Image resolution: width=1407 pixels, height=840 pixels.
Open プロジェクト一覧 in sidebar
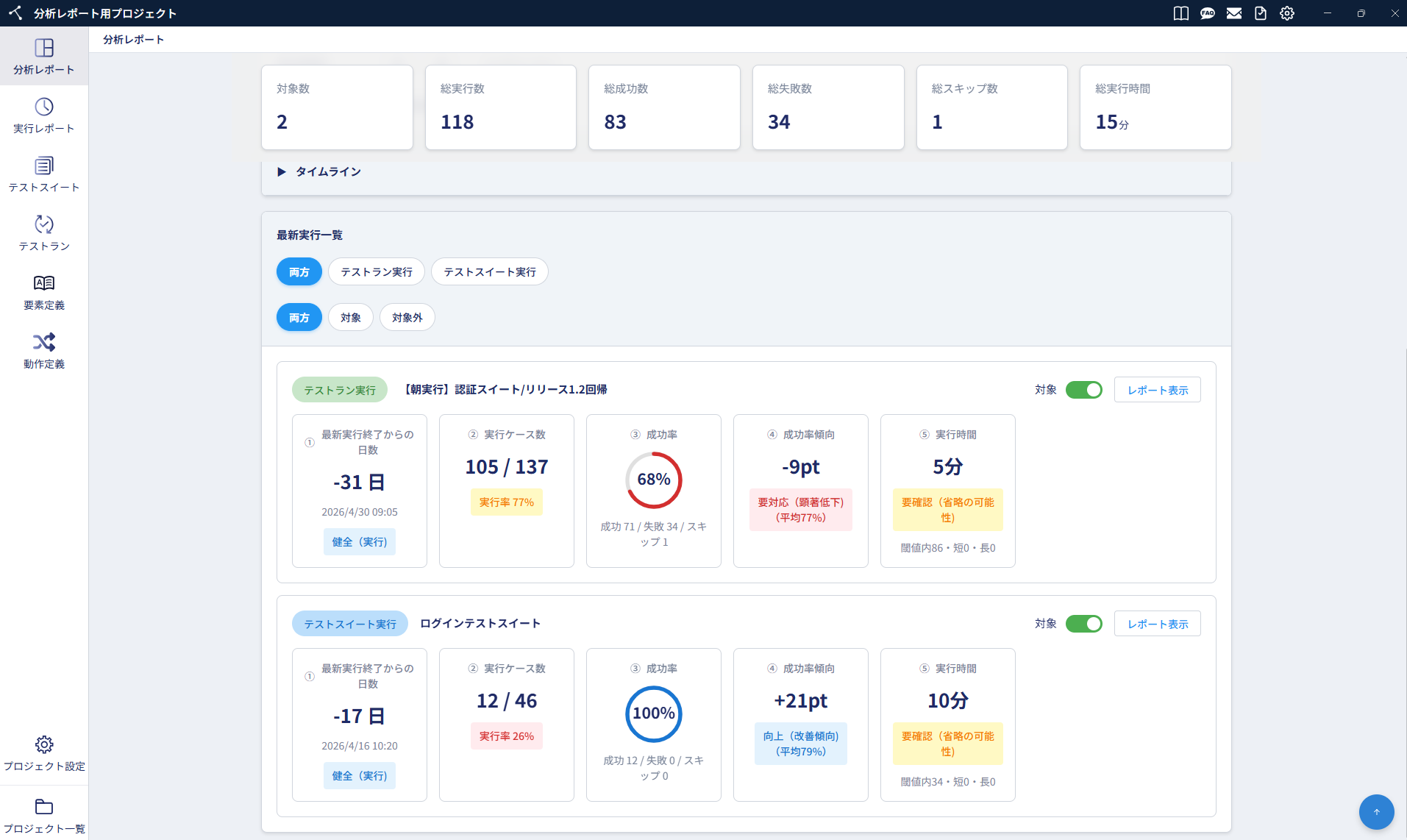click(x=44, y=815)
